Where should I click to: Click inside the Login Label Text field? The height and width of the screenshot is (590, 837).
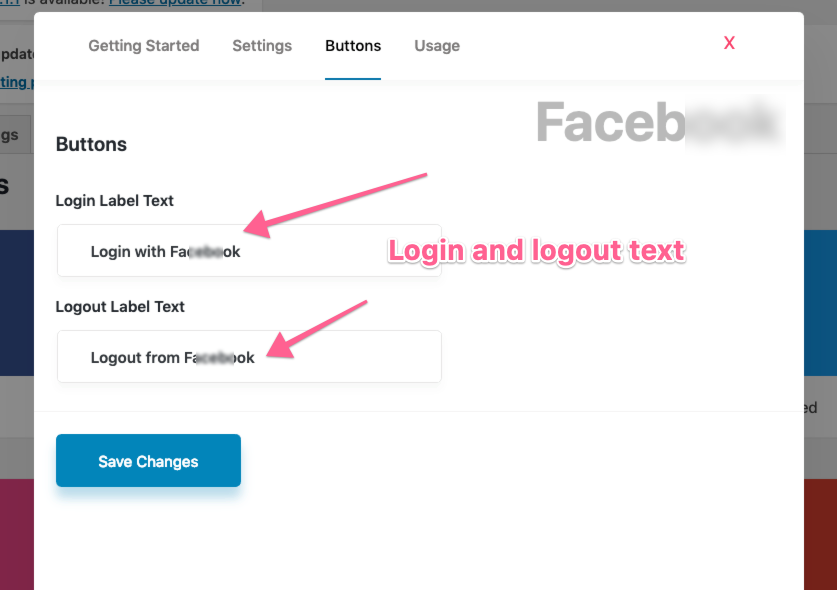pyautogui.click(x=249, y=251)
